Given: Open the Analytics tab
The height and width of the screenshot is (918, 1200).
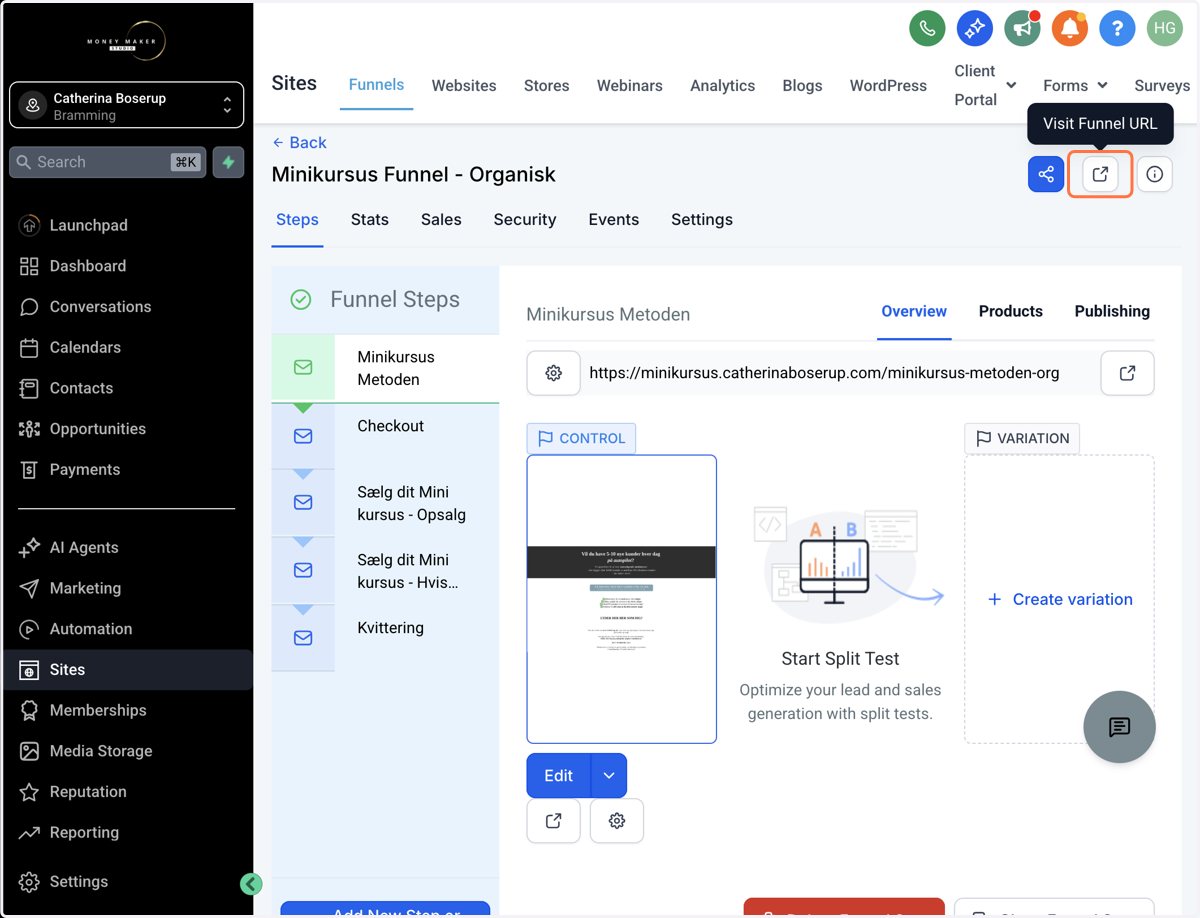Looking at the screenshot, I should (722, 86).
